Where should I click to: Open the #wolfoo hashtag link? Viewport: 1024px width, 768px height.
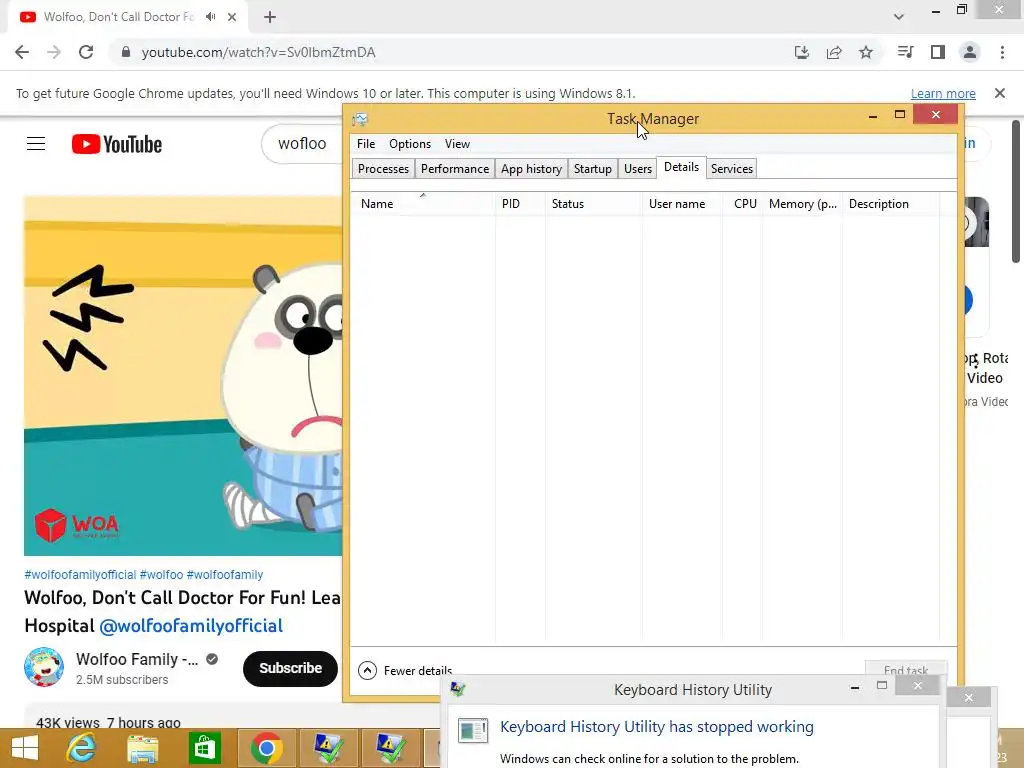coord(161,575)
